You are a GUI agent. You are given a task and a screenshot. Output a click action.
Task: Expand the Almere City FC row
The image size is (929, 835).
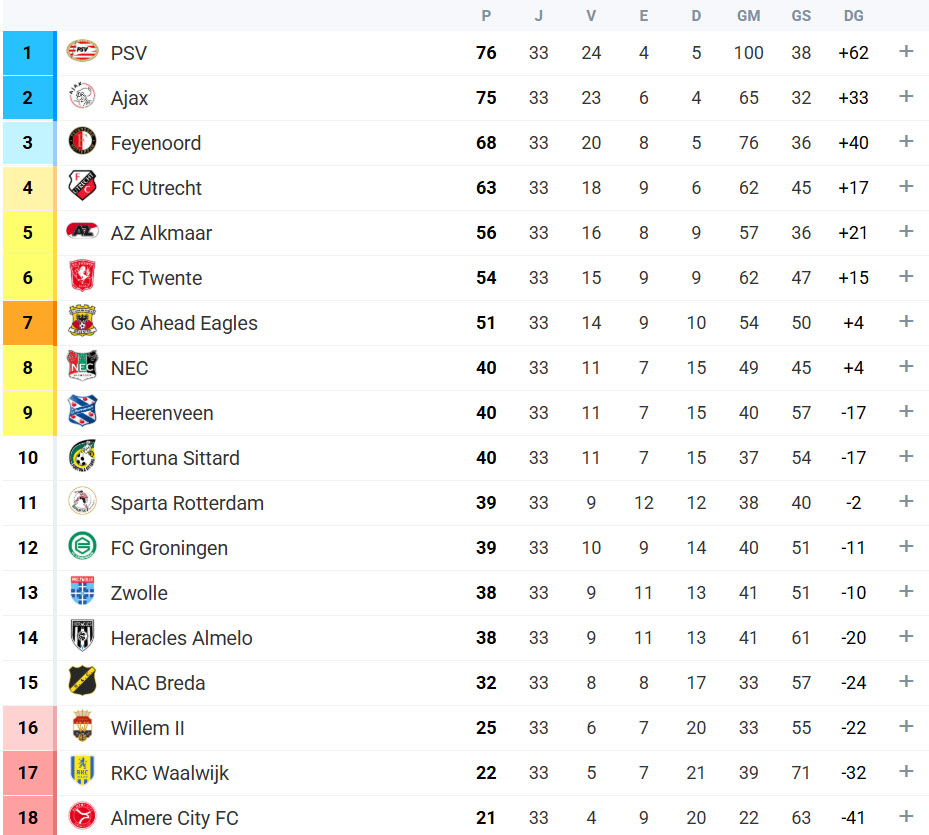[x=906, y=817]
